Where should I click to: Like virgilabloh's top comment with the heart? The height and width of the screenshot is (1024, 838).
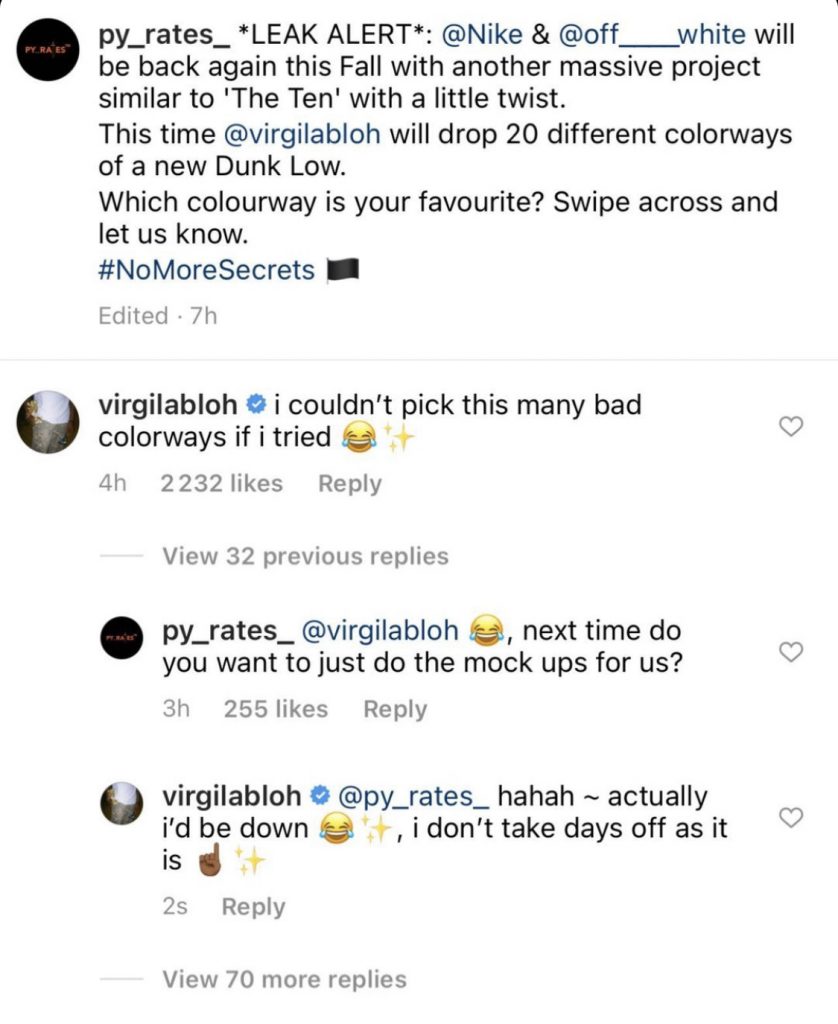tap(791, 425)
